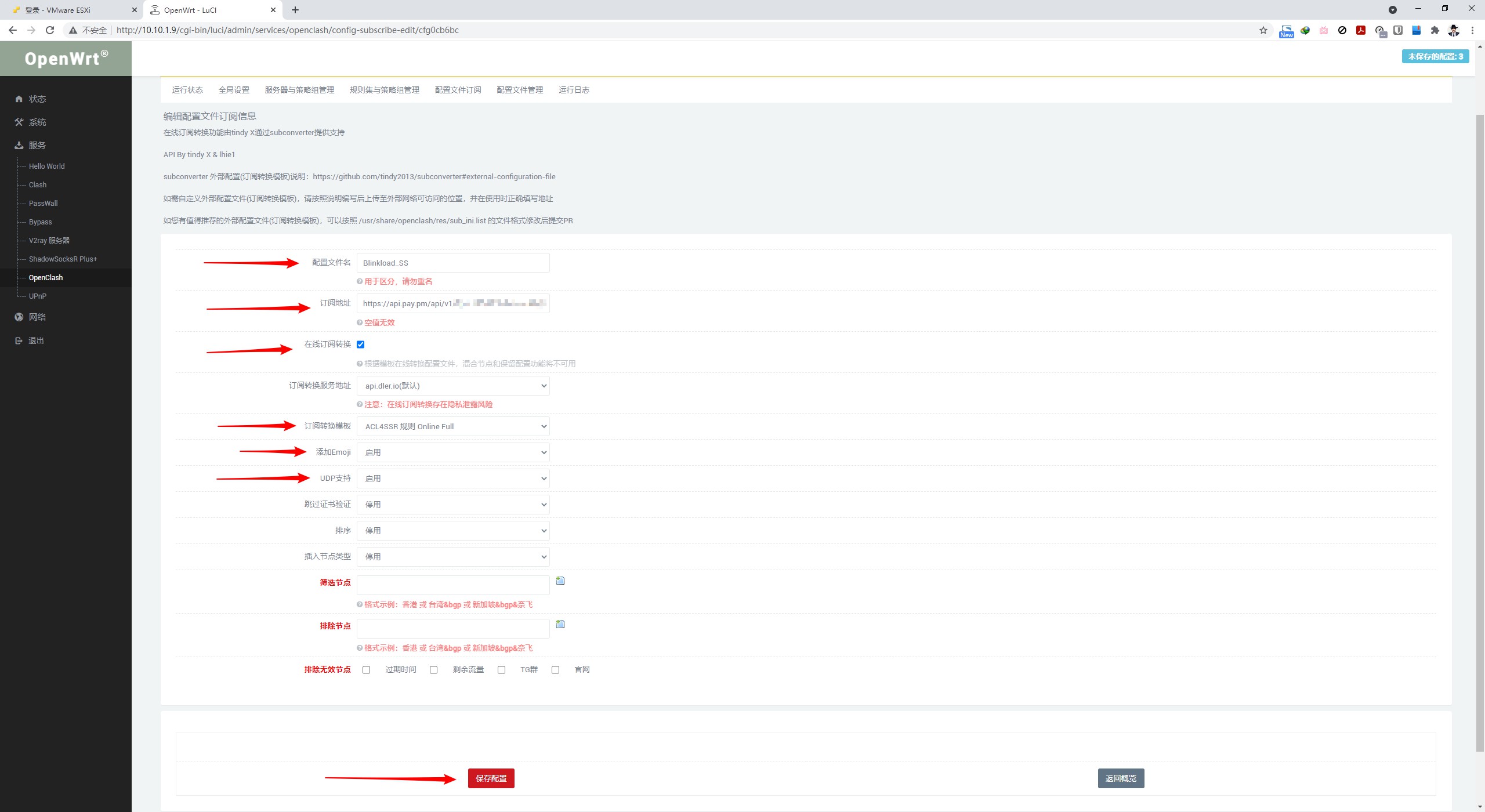Click the 状态 home icon in sidebar
This screenshot has width=1485, height=812.
click(x=19, y=99)
